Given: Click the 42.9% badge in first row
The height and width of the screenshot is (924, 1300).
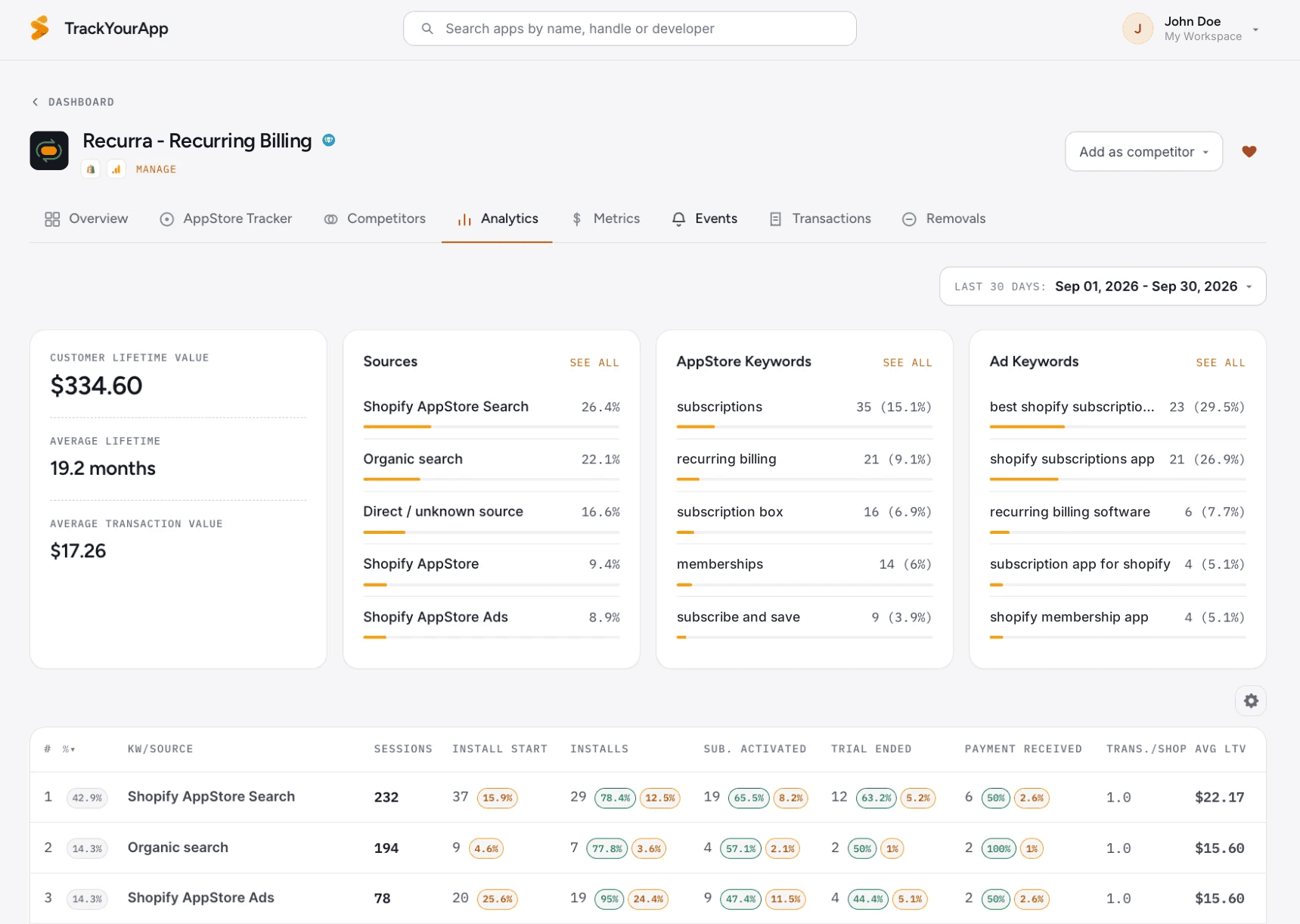Looking at the screenshot, I should (87, 798).
